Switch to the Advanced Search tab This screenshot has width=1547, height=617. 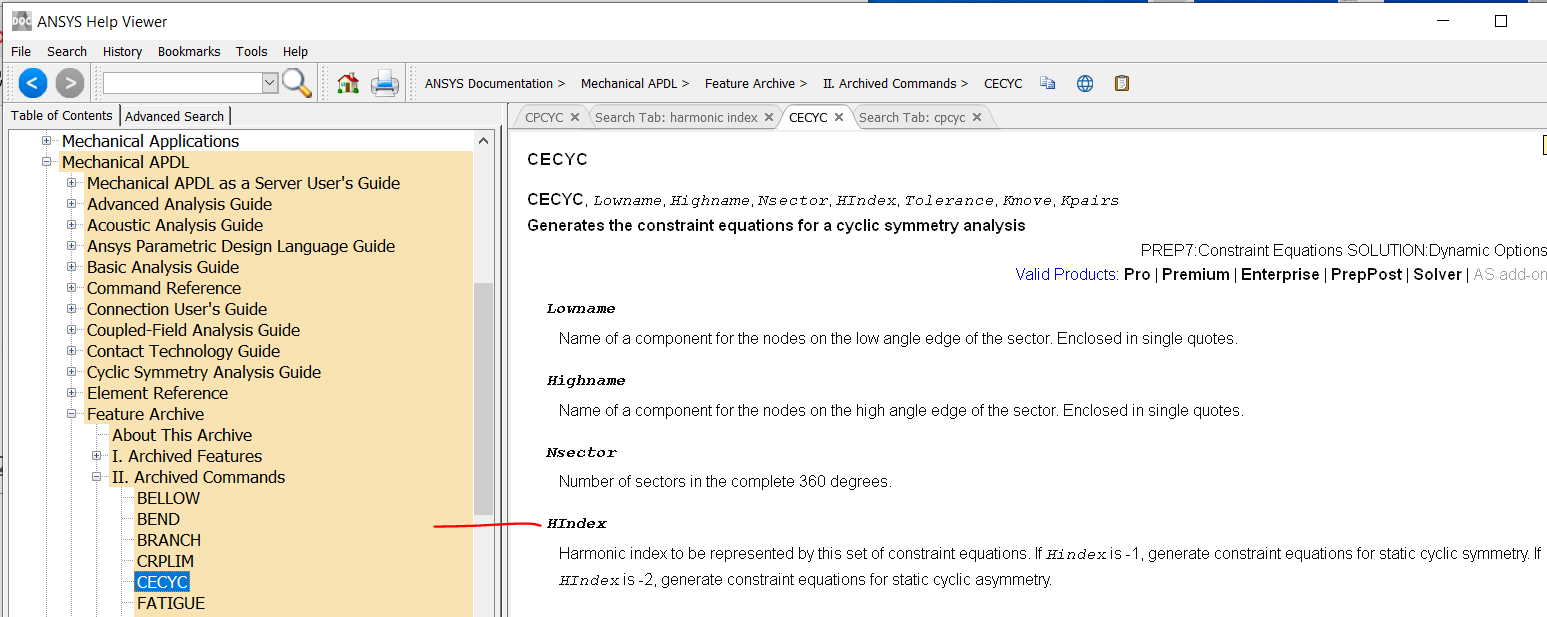(x=175, y=116)
